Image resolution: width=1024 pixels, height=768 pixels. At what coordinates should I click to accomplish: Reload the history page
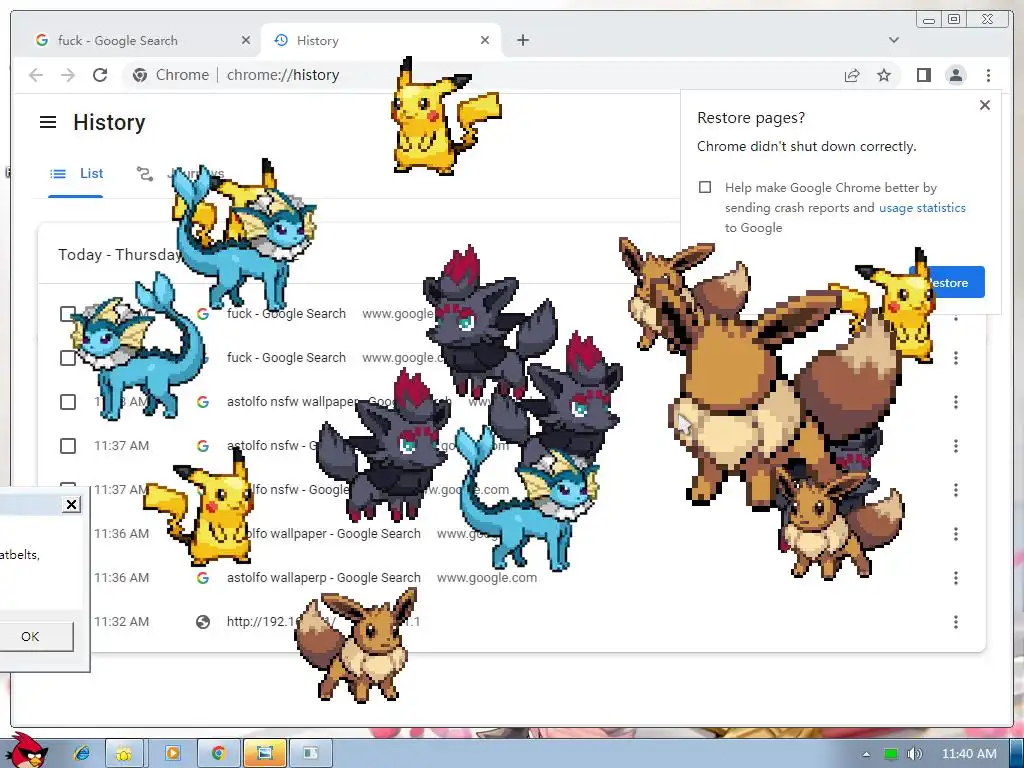tap(100, 75)
